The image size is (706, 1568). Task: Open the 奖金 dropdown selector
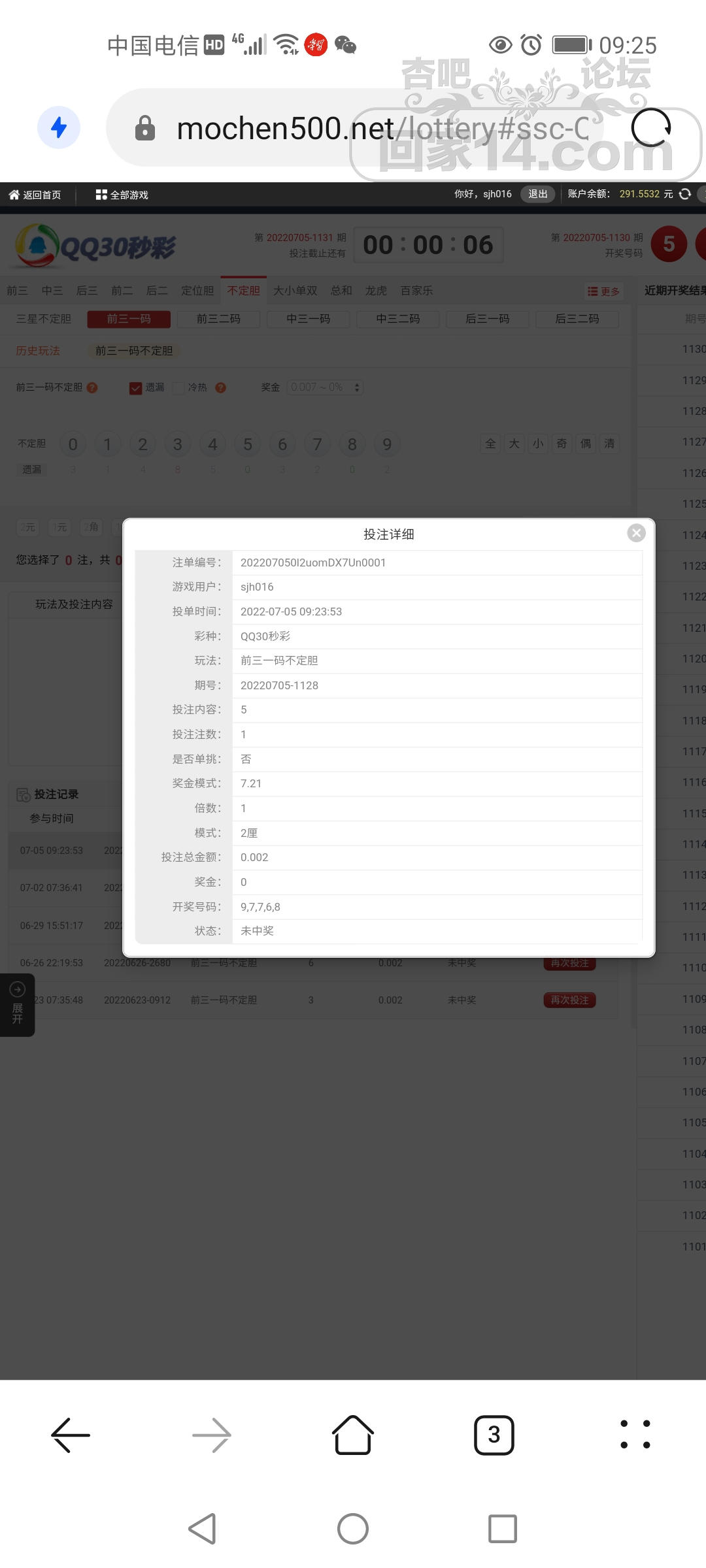click(x=326, y=387)
